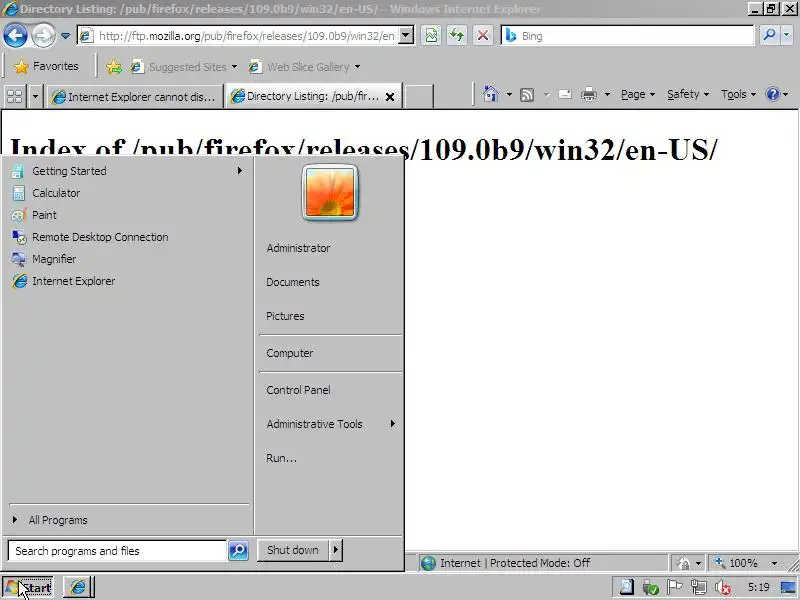Switch to the 'Internet Explorer cannot dis...' tab

tap(134, 96)
